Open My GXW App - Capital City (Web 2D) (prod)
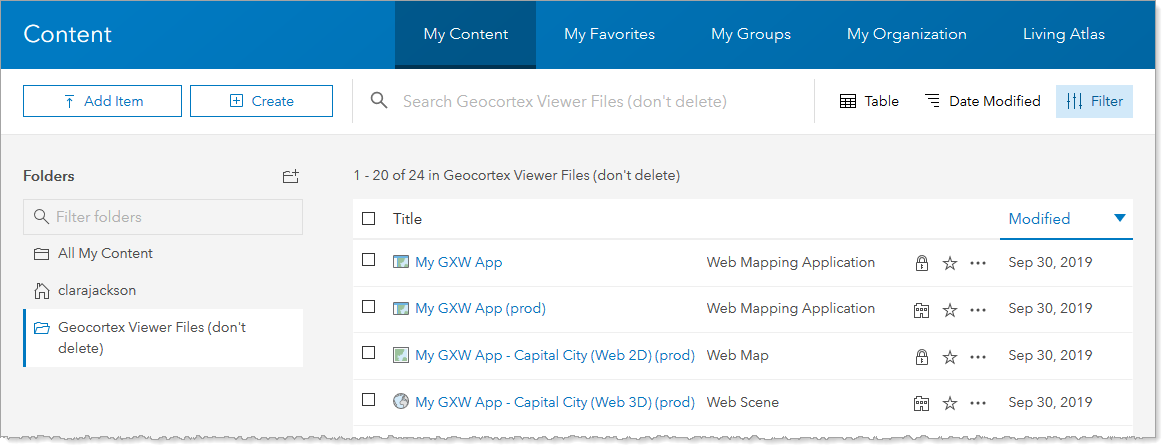 pyautogui.click(x=555, y=355)
